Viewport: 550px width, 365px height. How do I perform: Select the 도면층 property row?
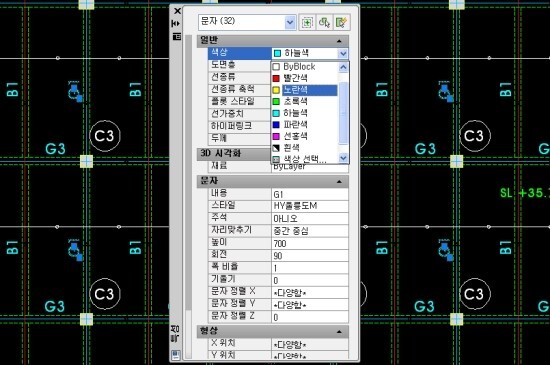[x=240, y=66]
